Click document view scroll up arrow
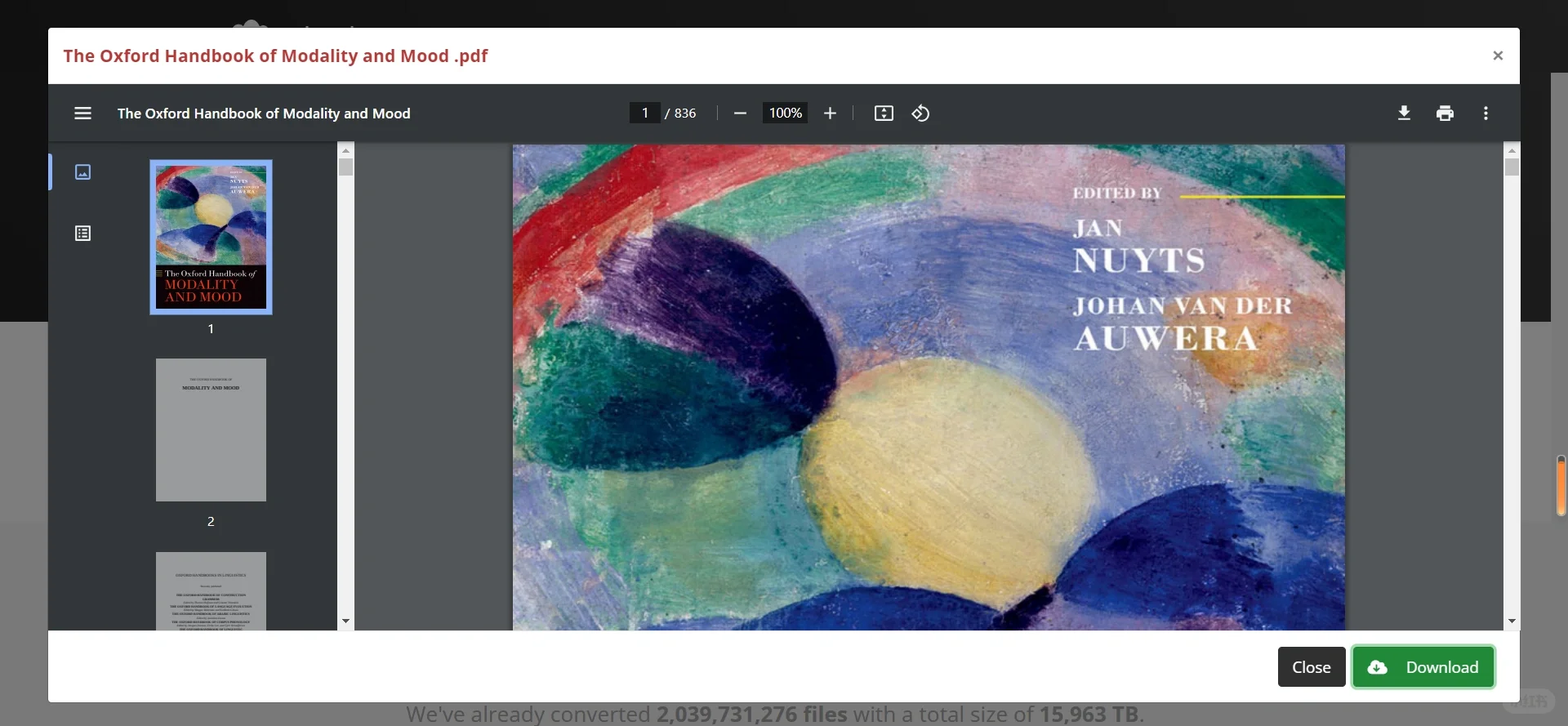 point(1512,150)
